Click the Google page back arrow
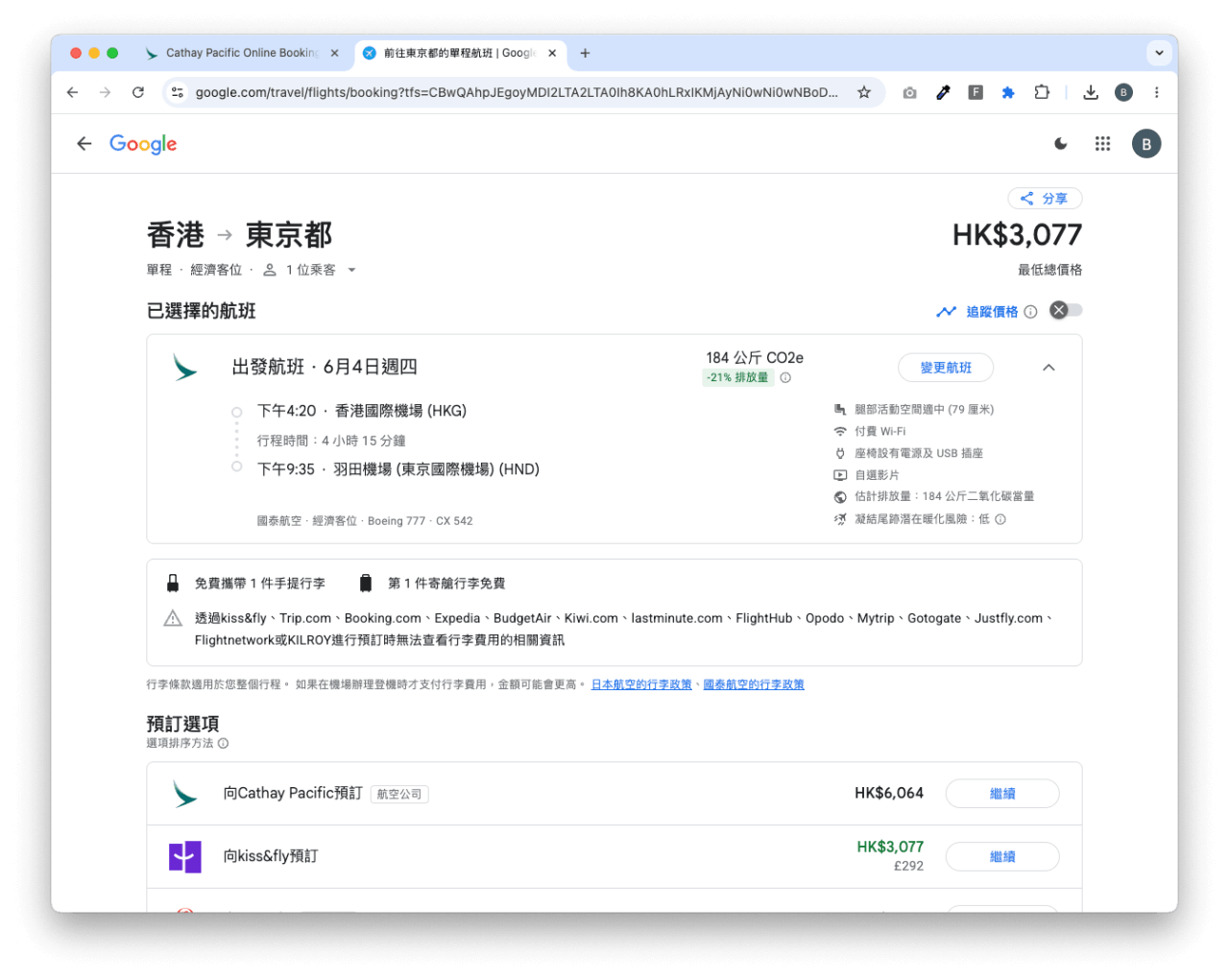The image size is (1229, 980). point(84,144)
